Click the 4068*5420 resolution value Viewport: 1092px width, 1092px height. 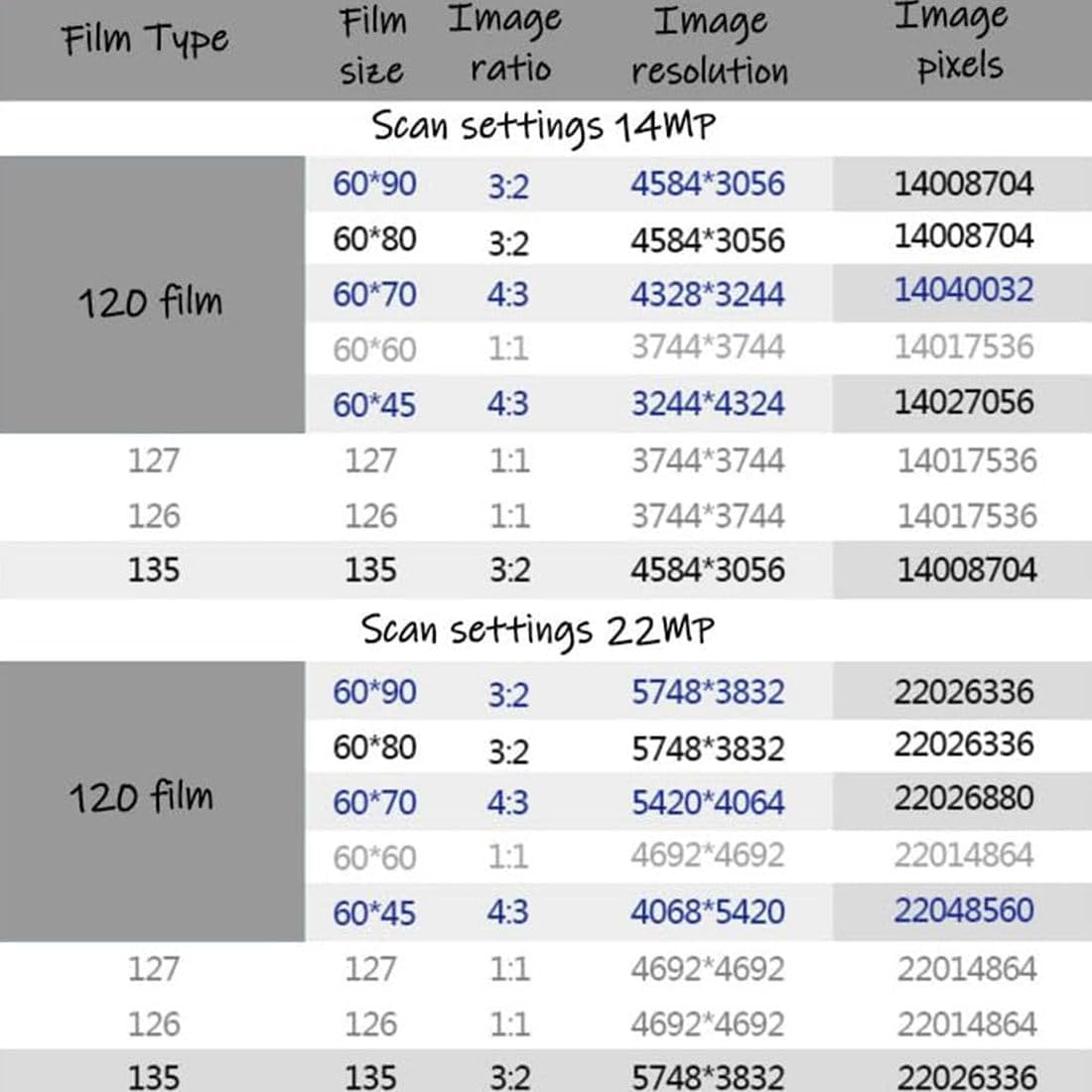click(707, 912)
